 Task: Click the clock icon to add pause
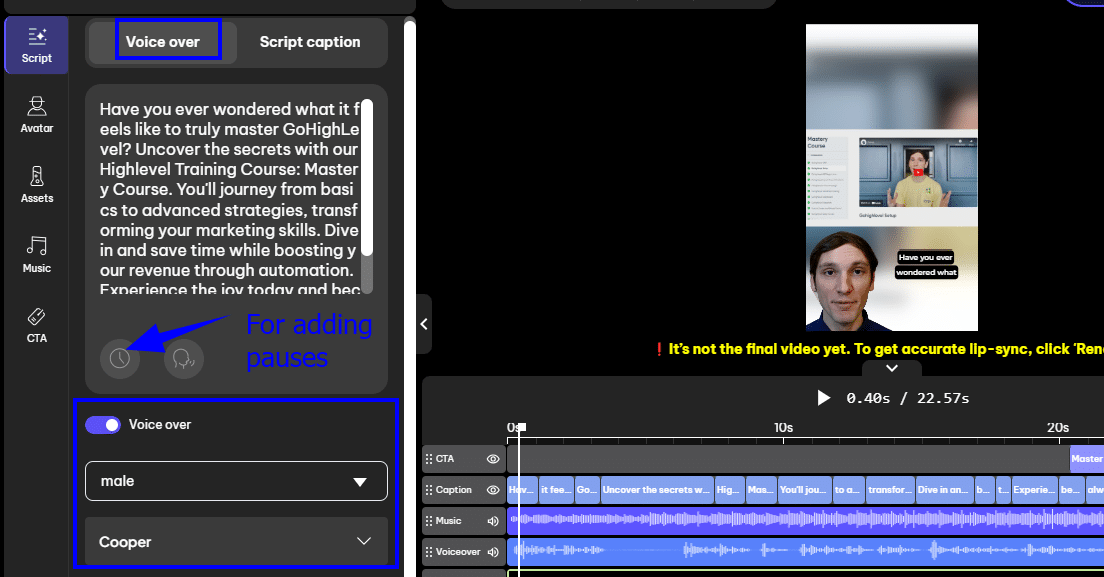tap(120, 359)
